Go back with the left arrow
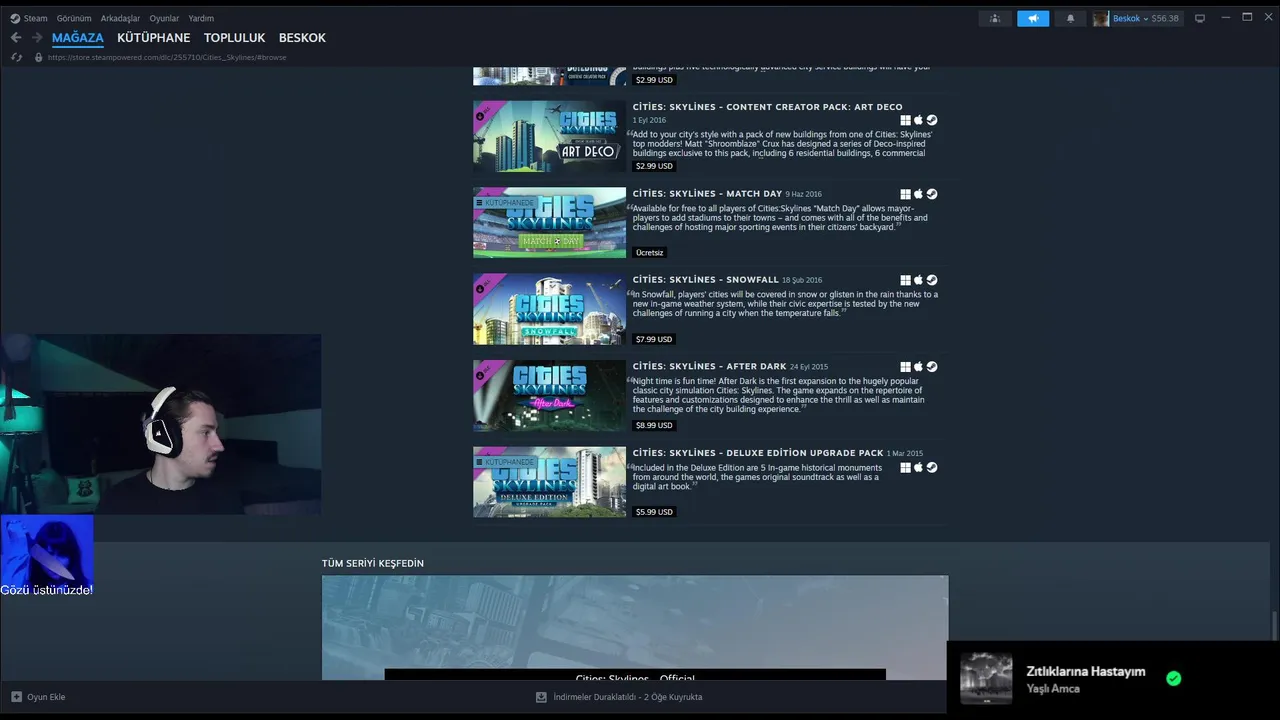Image resolution: width=1280 pixels, height=720 pixels. 16,38
